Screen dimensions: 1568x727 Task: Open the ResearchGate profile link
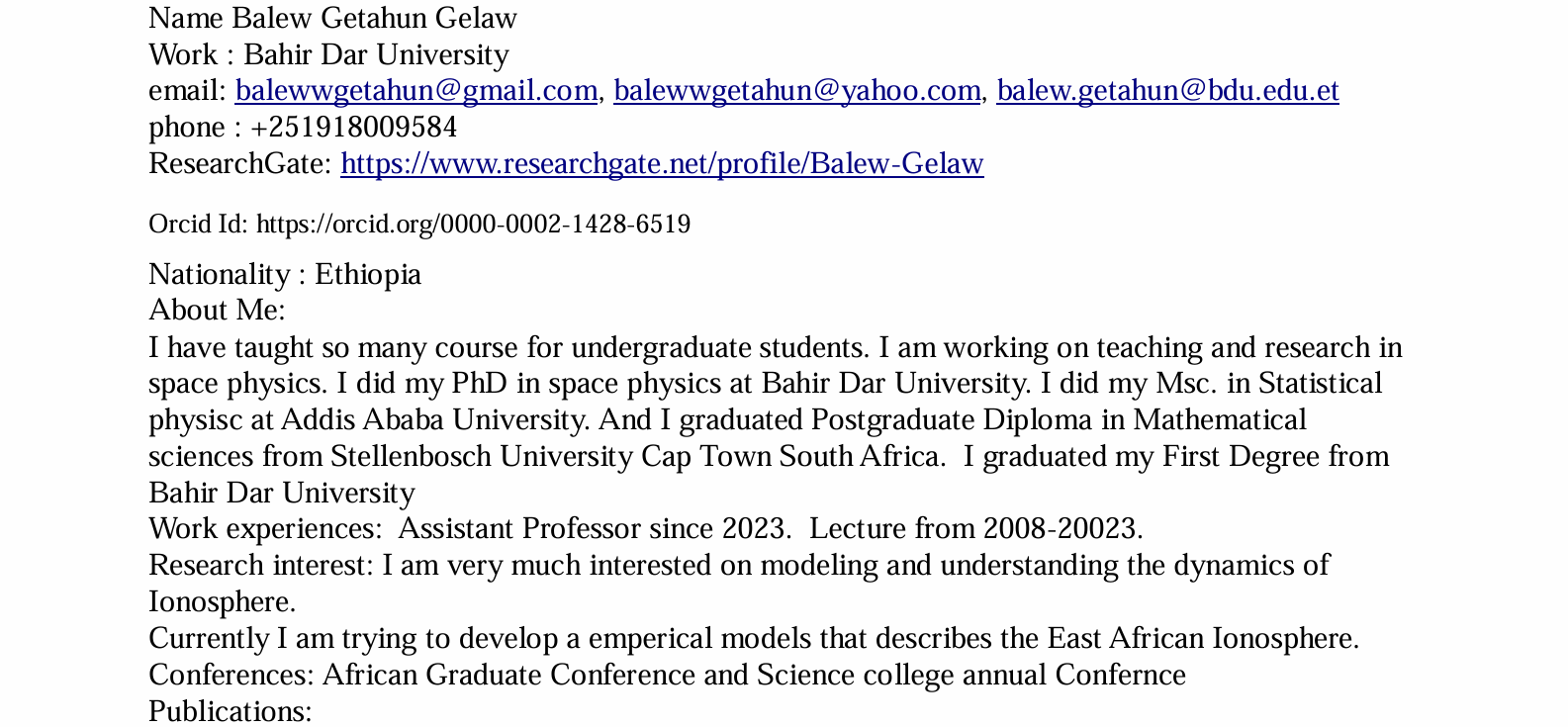[662, 164]
